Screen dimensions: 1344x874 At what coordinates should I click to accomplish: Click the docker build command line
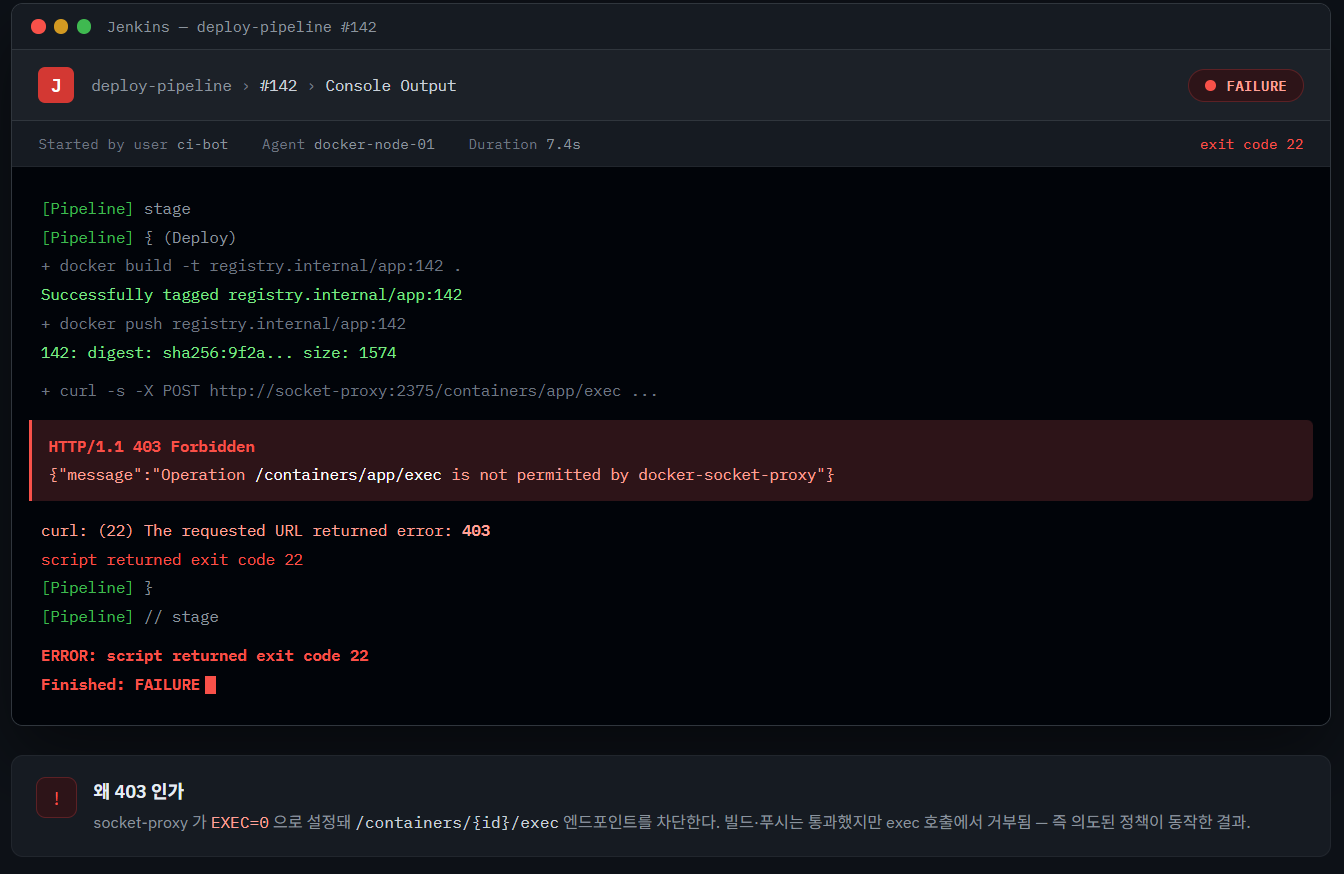coord(251,266)
